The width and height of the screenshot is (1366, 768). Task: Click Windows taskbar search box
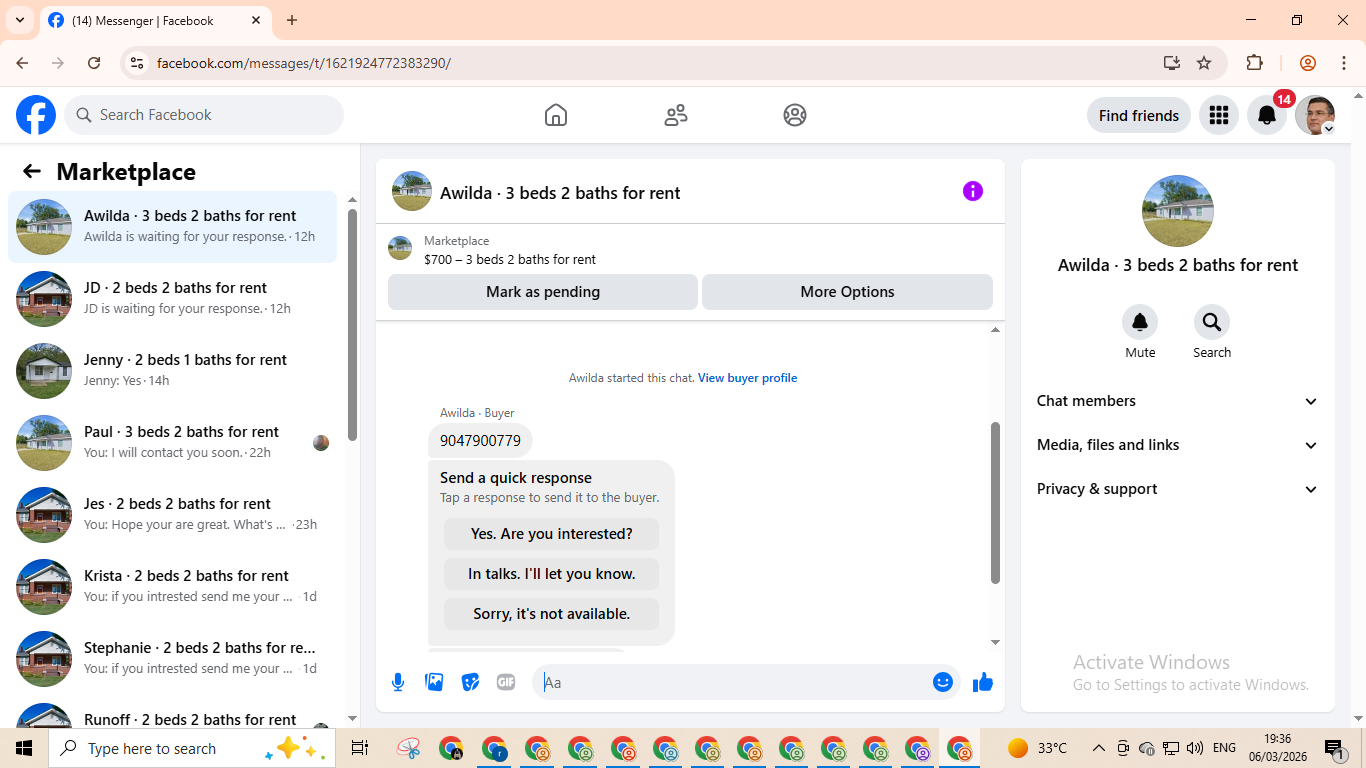tap(190, 748)
